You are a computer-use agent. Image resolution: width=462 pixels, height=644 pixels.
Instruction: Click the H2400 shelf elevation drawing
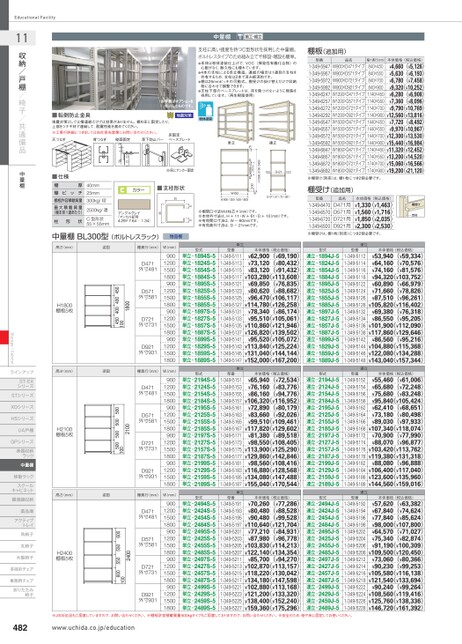pos(107,557)
